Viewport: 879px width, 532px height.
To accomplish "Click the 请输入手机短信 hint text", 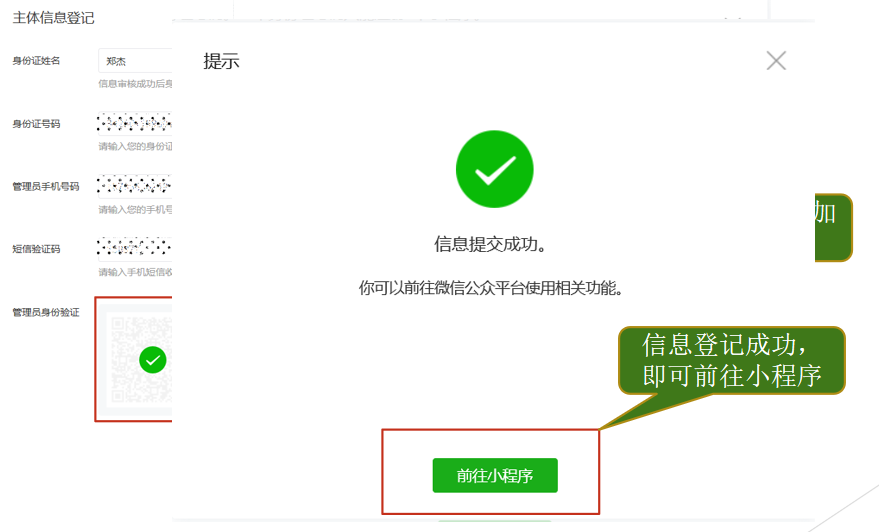I will (135, 272).
